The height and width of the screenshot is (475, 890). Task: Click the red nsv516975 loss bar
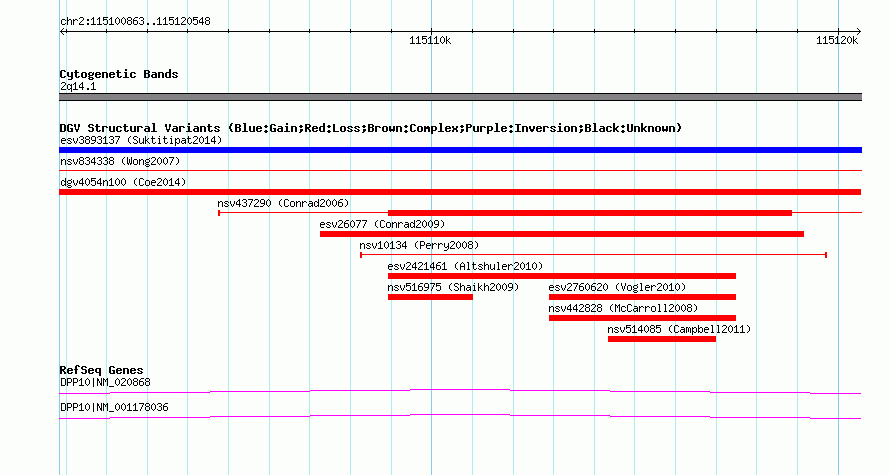[430, 297]
